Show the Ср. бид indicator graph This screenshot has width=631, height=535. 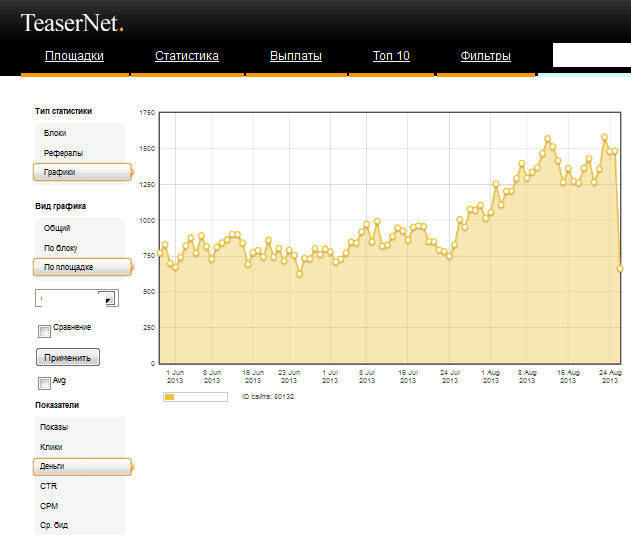coord(54,525)
